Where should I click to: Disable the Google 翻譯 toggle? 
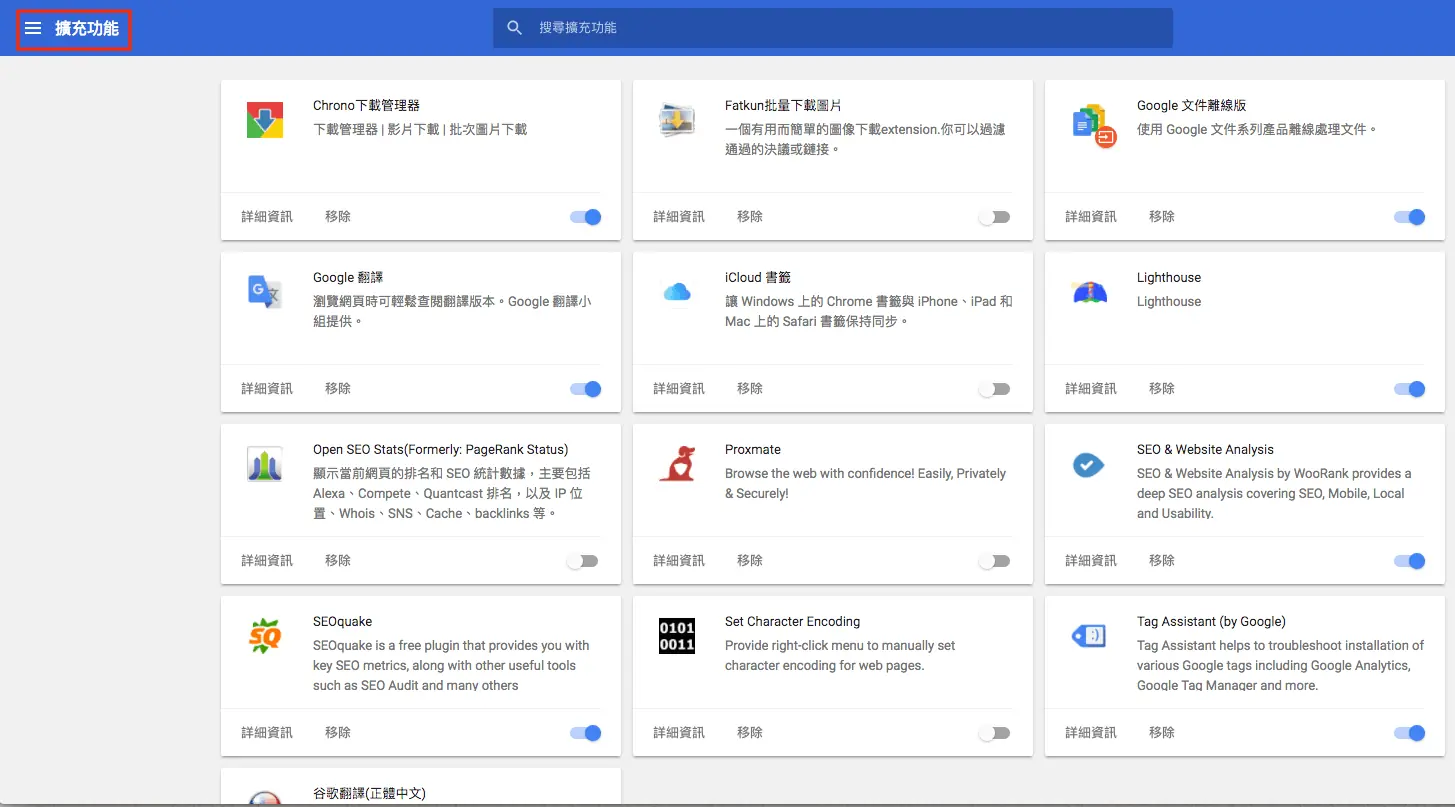click(586, 389)
